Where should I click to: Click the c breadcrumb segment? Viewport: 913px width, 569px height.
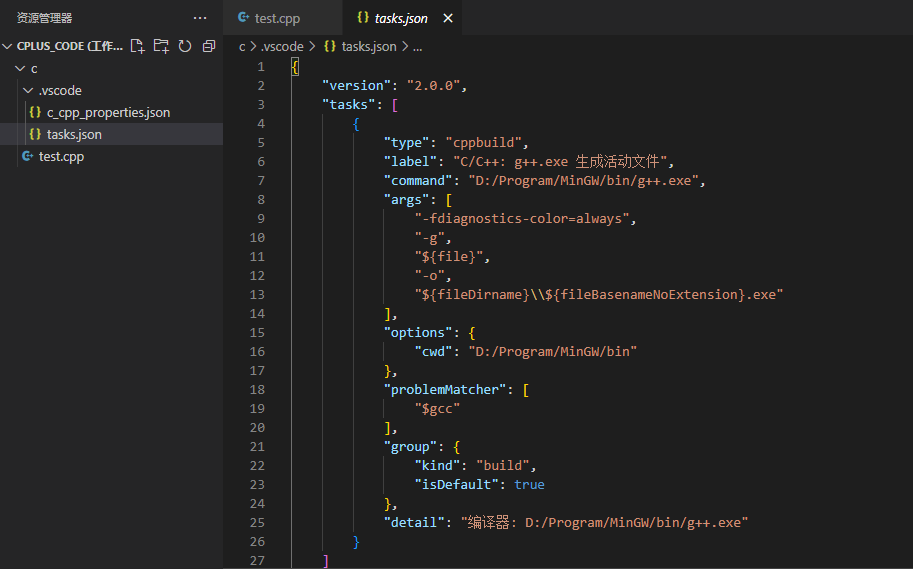coord(242,46)
